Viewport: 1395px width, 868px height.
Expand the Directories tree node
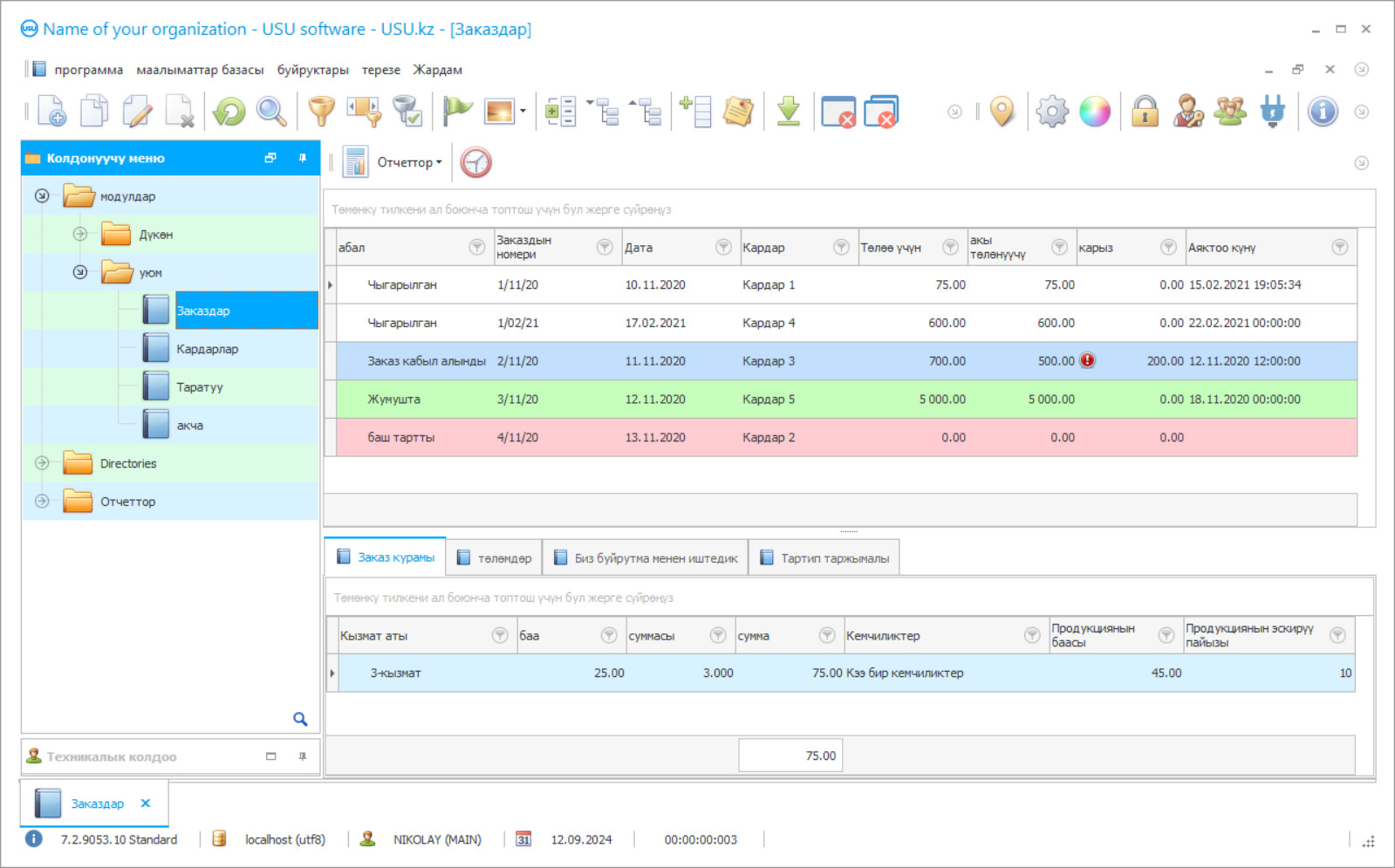(x=42, y=463)
